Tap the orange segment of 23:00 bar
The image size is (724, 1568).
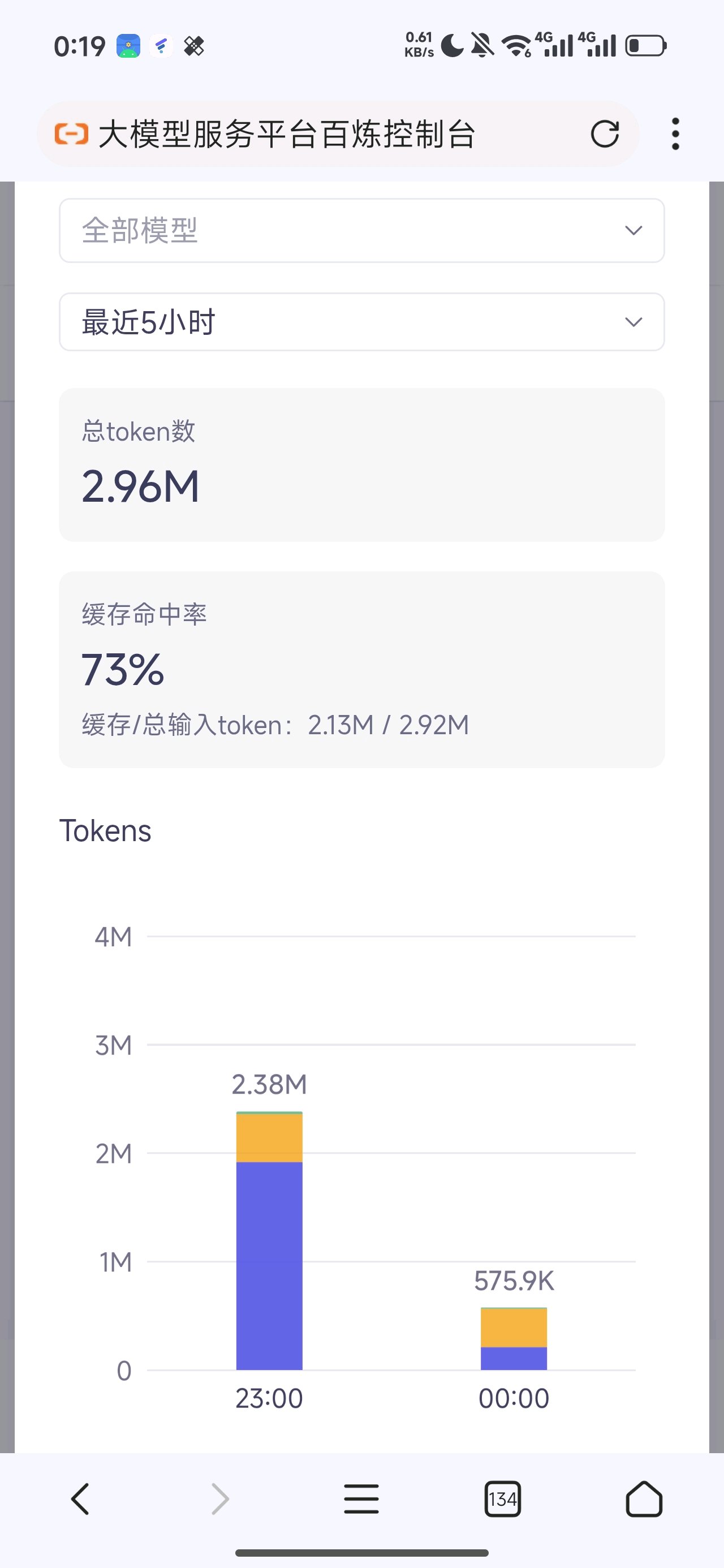click(x=269, y=1138)
